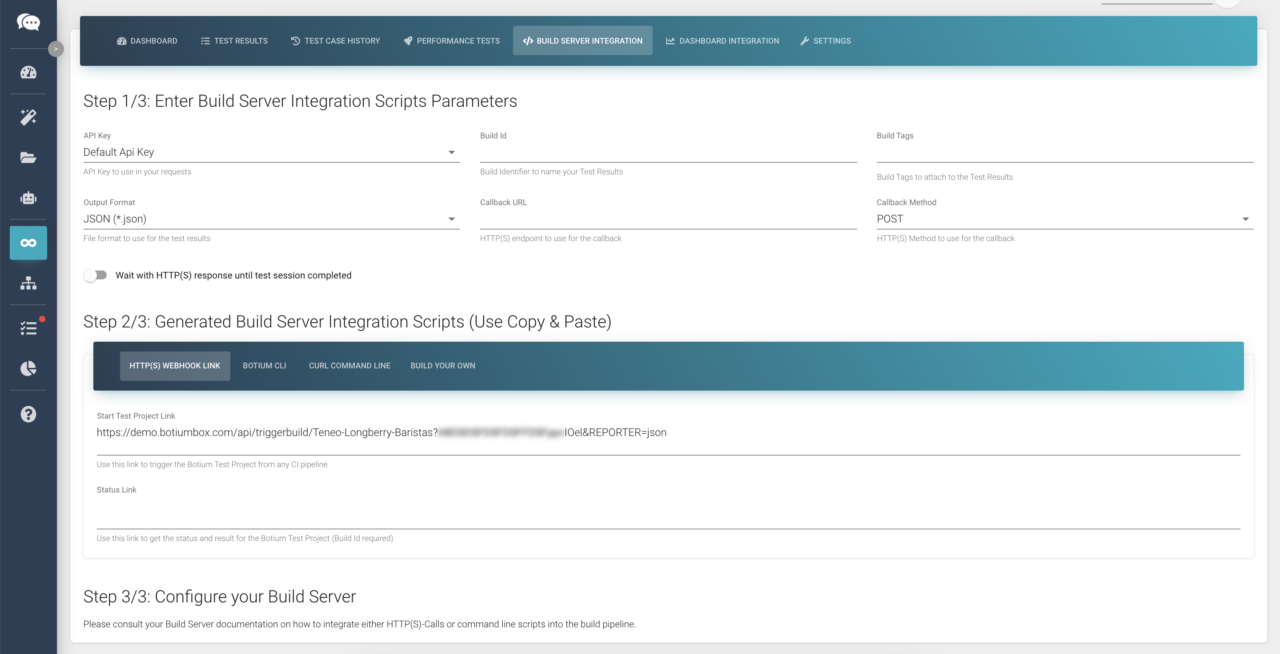Click the pie chart reports icon
Image resolution: width=1280 pixels, height=654 pixels.
pyautogui.click(x=28, y=369)
